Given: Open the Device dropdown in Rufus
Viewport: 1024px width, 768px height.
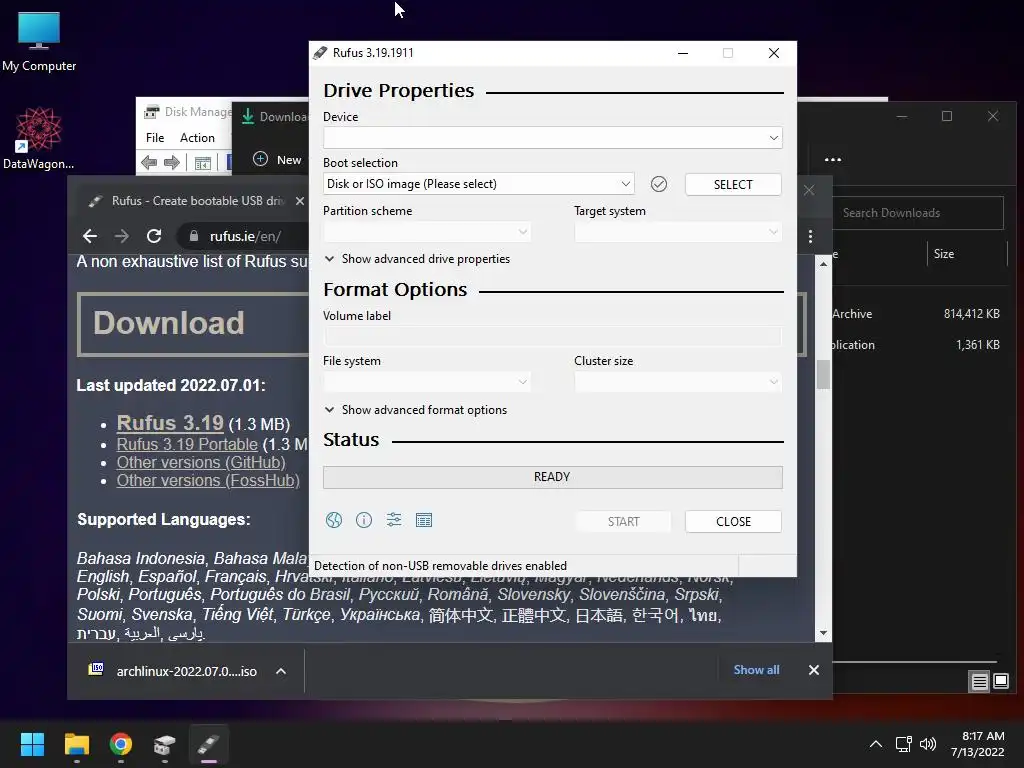Looking at the screenshot, I should click(552, 138).
